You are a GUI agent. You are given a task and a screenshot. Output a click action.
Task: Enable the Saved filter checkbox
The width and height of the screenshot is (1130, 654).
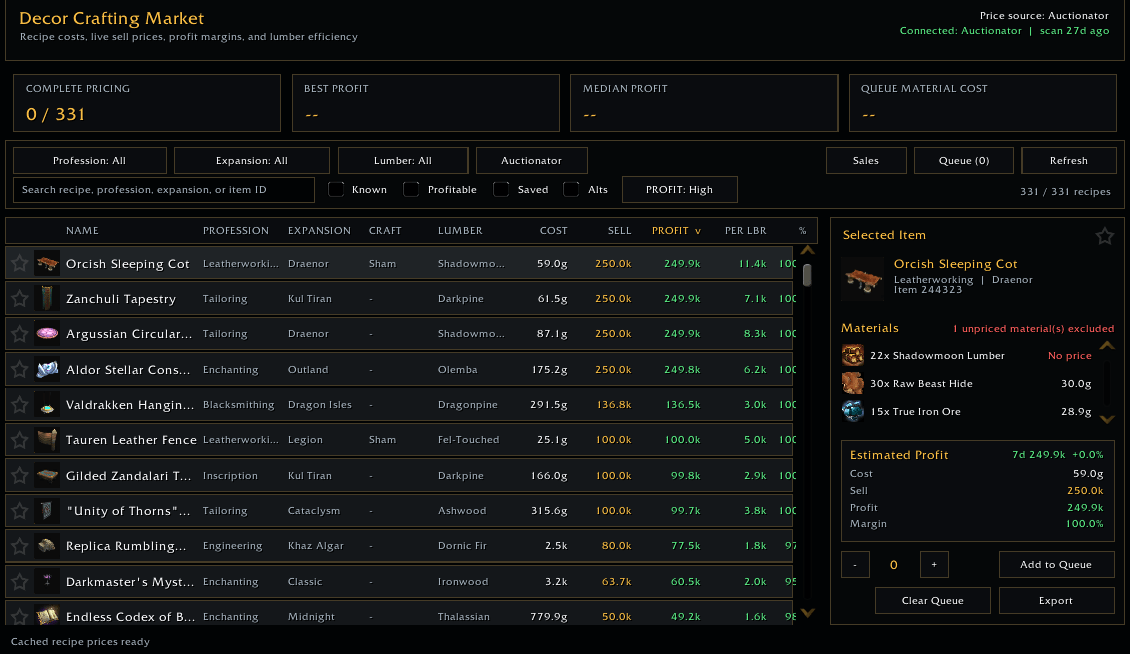coord(501,190)
